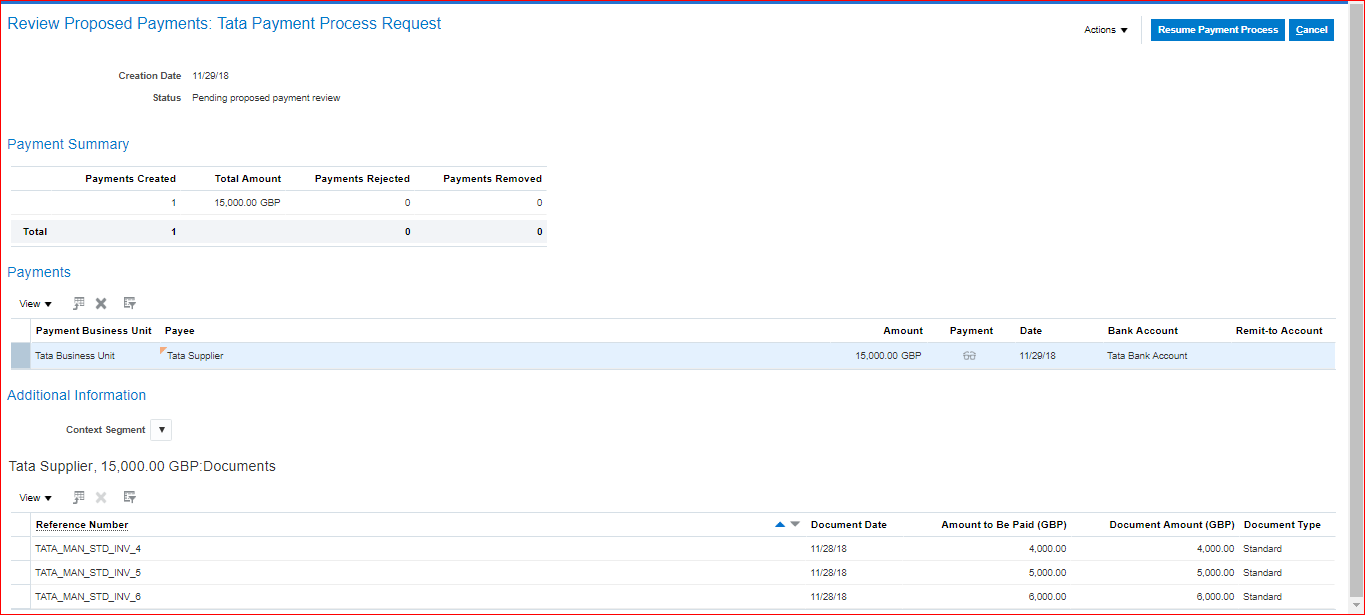Expand the Context Segment dropdown
This screenshot has height=615, width=1365.
coord(161,430)
